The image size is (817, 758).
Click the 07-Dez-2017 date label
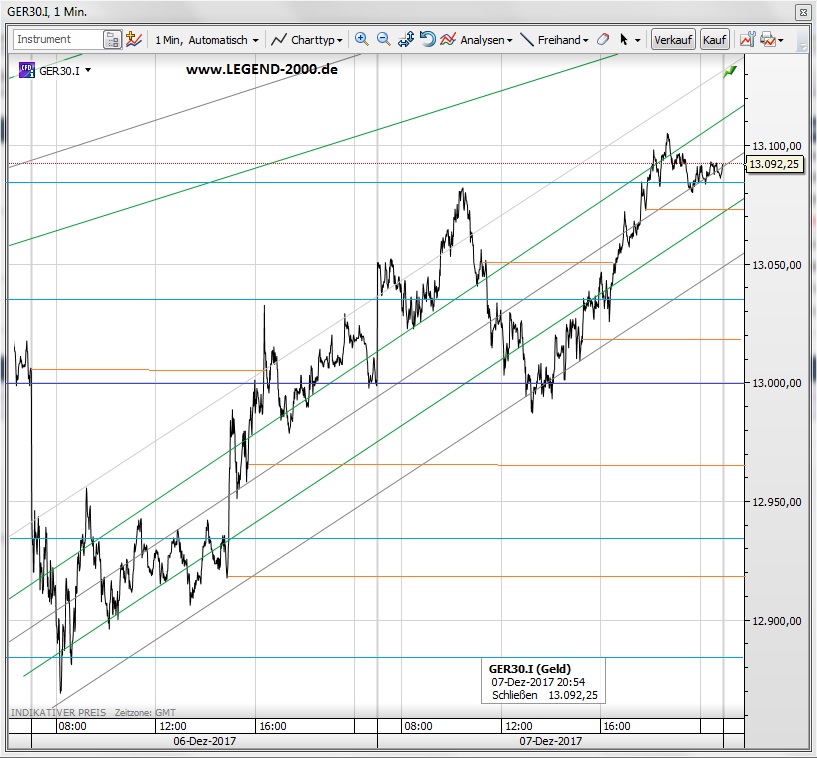tap(550, 741)
